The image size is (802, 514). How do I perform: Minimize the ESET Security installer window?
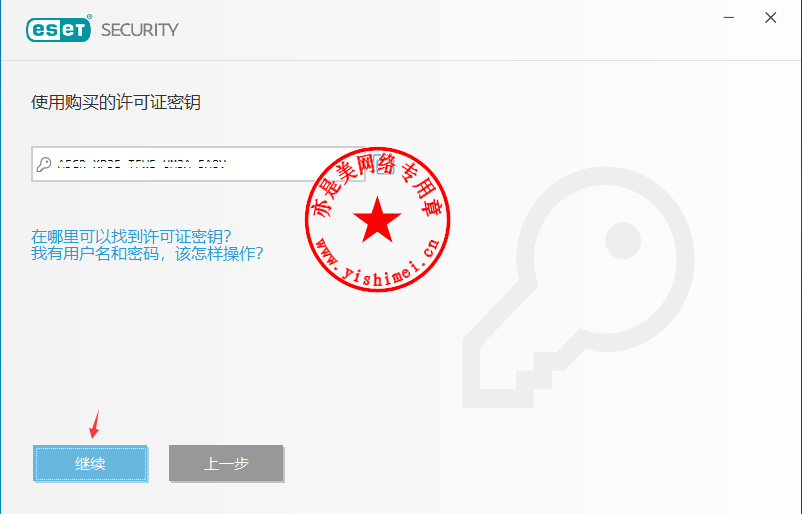point(729,18)
